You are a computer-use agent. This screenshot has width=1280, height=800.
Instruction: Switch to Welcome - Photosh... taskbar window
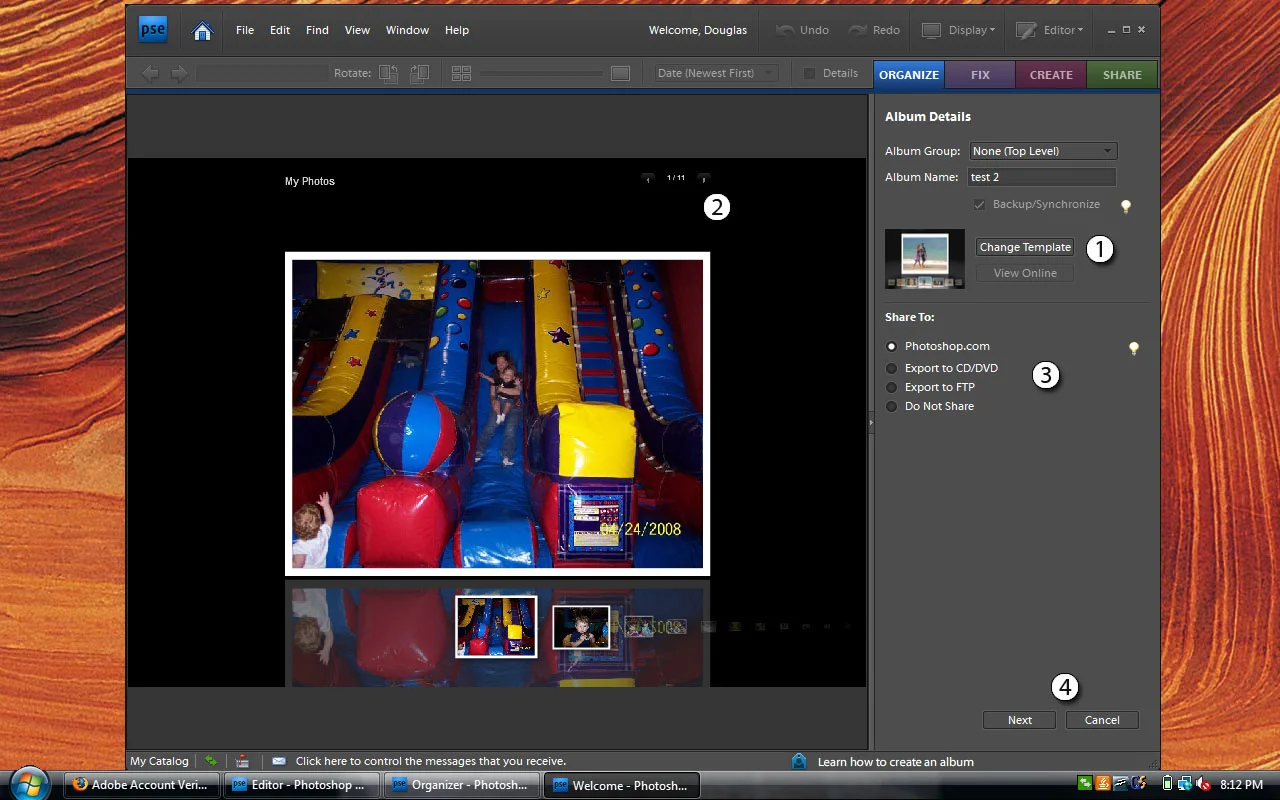[x=621, y=785]
